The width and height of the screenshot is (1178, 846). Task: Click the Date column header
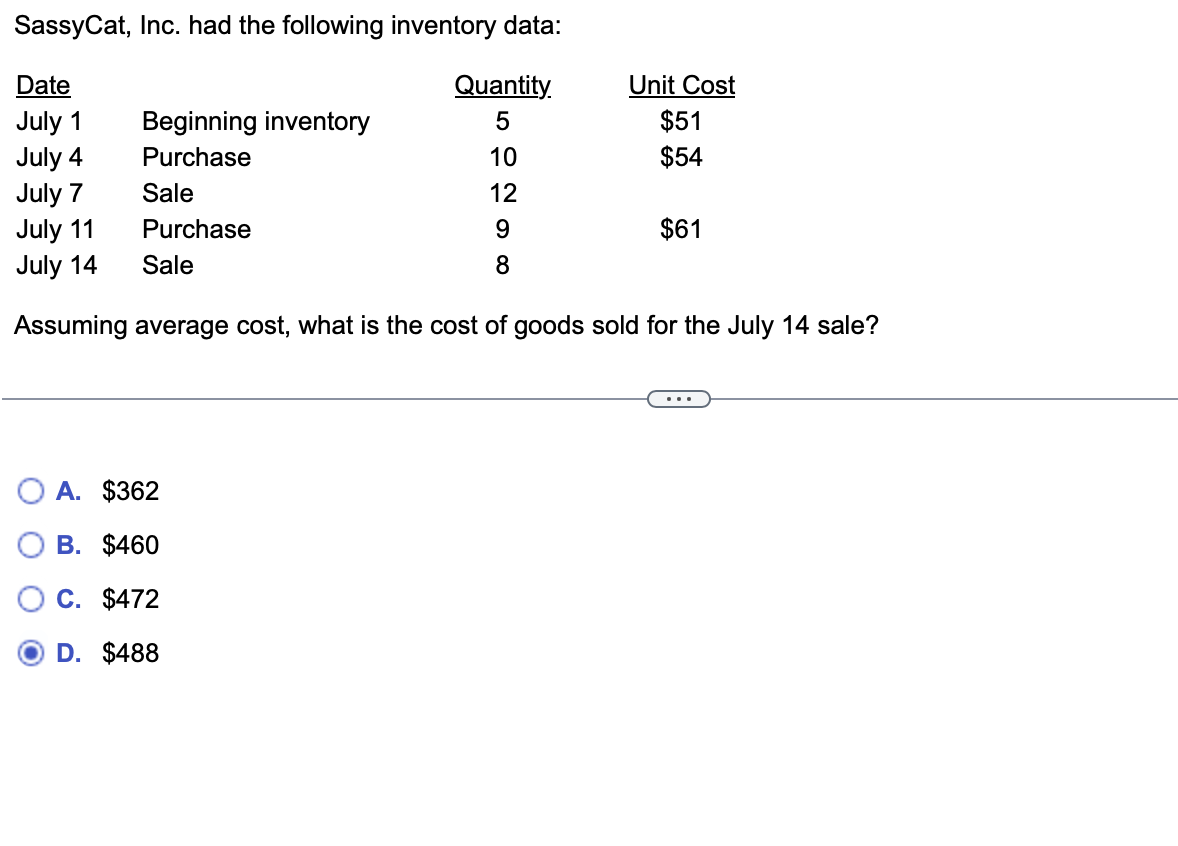(x=43, y=85)
